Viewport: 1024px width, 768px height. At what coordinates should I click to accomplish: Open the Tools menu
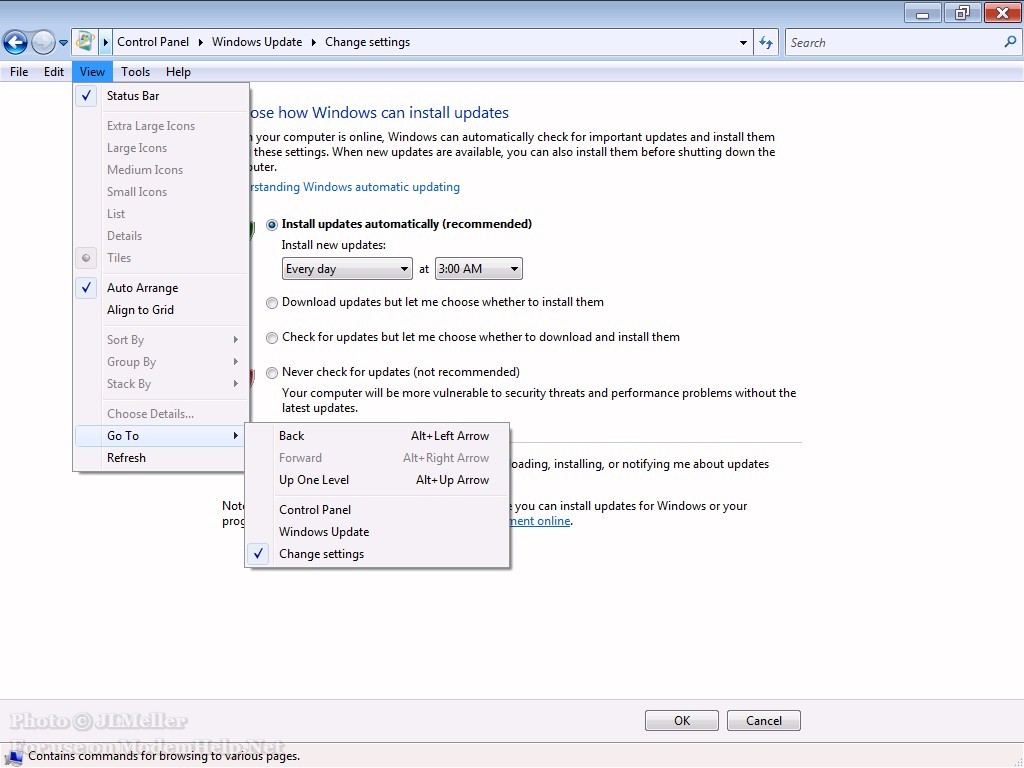click(x=135, y=72)
